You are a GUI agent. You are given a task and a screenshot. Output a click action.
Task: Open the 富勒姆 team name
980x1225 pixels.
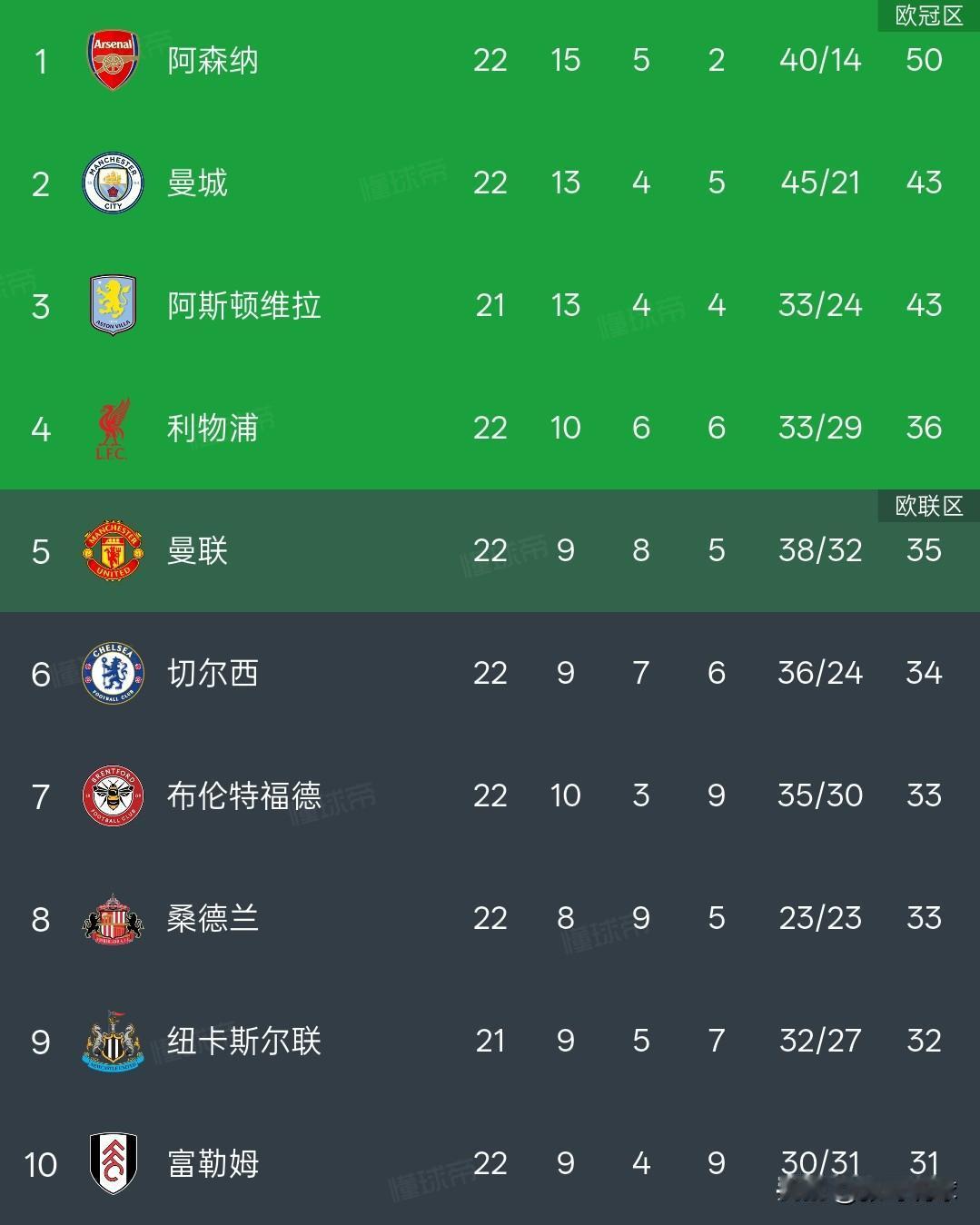(211, 1163)
